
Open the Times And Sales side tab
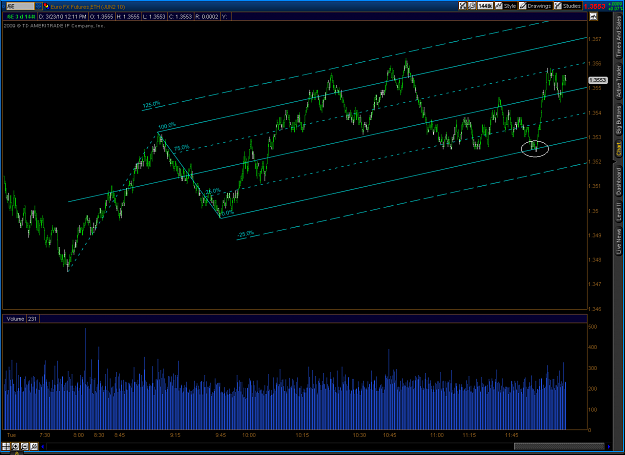click(x=619, y=37)
